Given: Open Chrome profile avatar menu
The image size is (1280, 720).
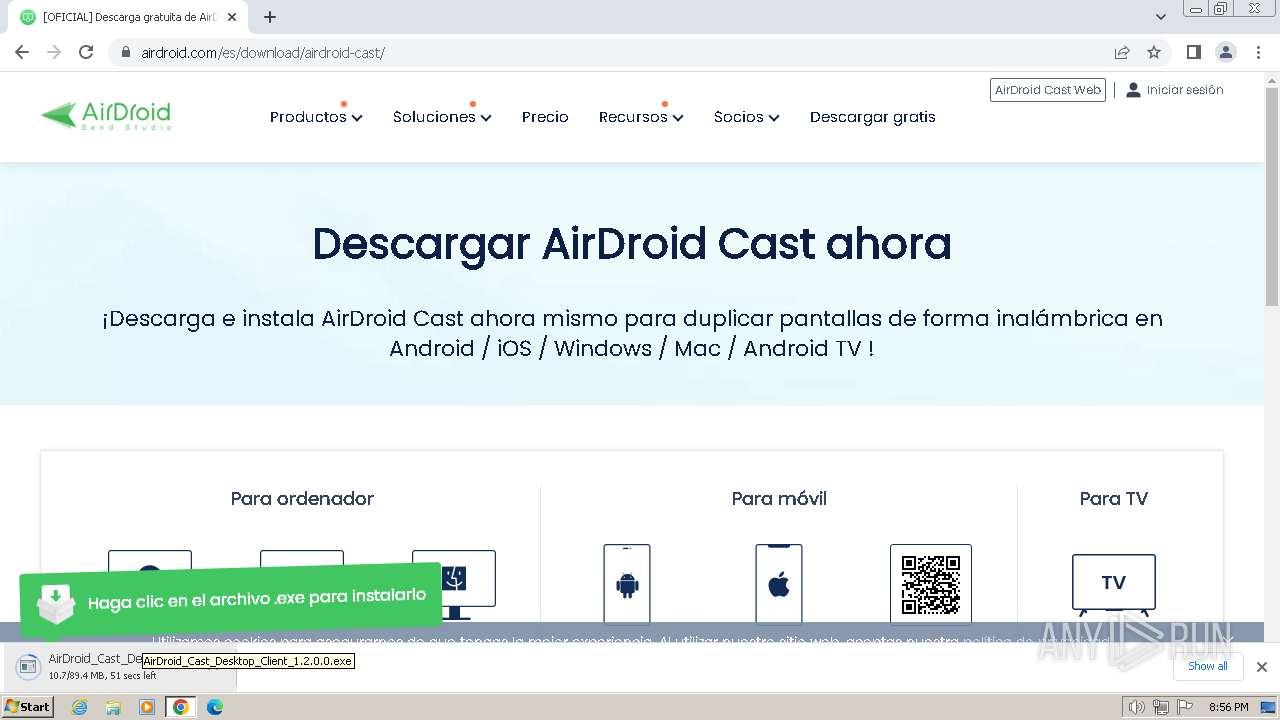Looking at the screenshot, I should point(1225,52).
